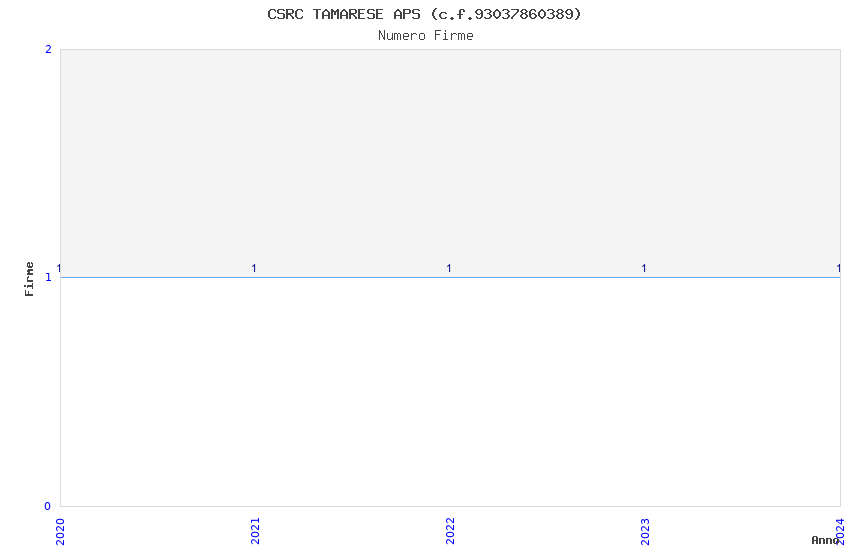This screenshot has width=850, height=550.
Task: Select the 2023 x-axis year label
Action: tap(645, 531)
